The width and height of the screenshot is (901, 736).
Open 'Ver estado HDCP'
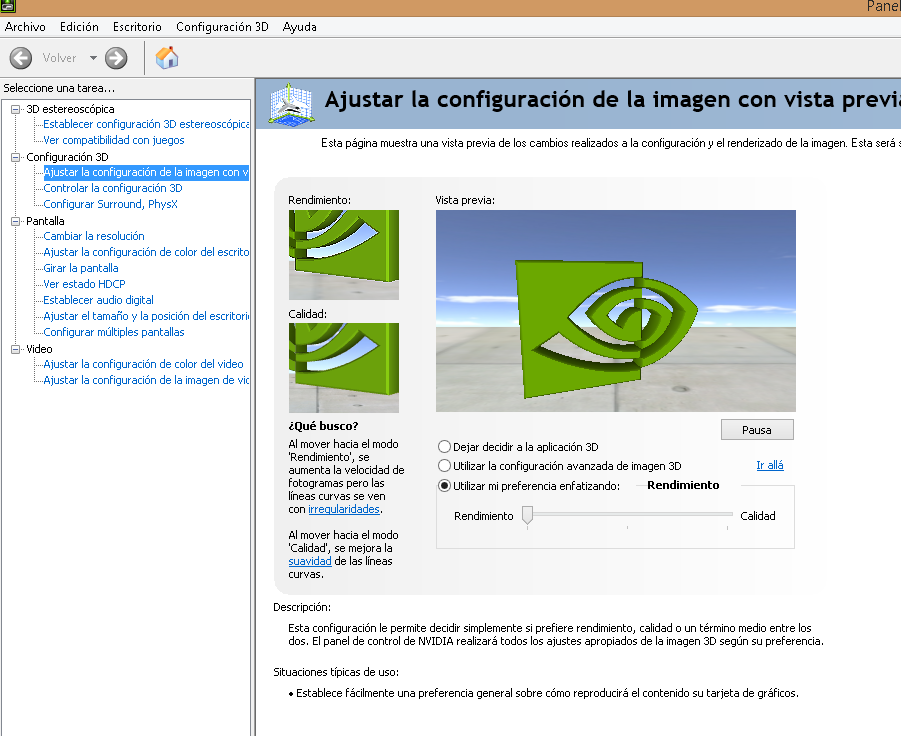84,284
